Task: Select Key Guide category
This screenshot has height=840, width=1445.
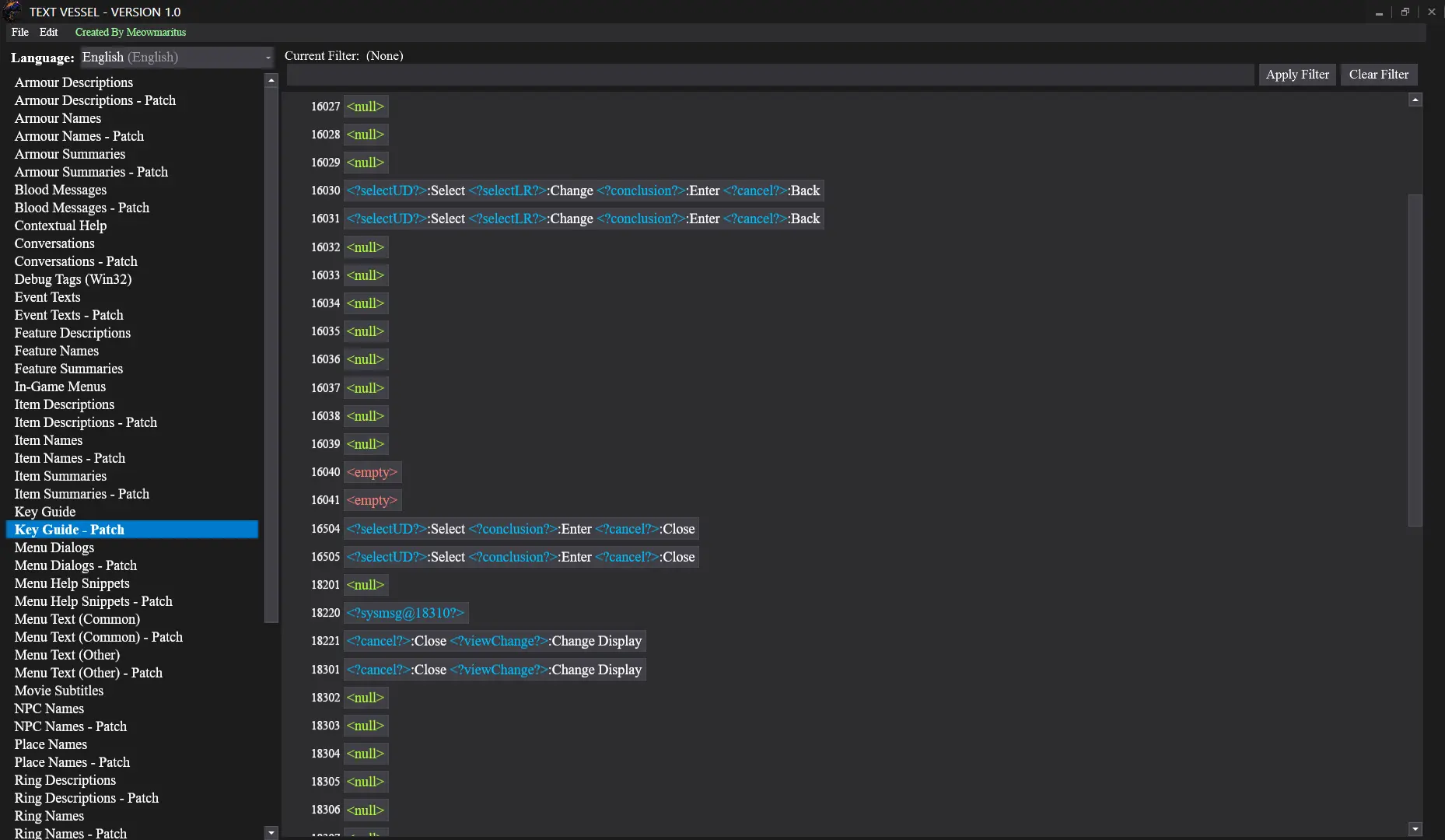Action: [x=45, y=512]
